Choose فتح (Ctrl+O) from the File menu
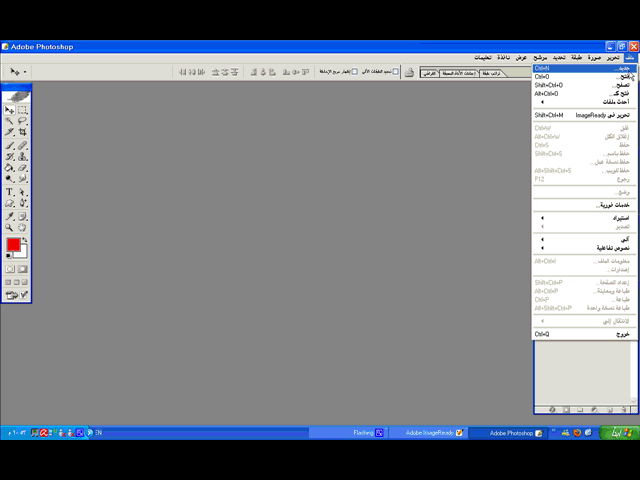Viewport: 640px width, 480px height. pos(584,77)
